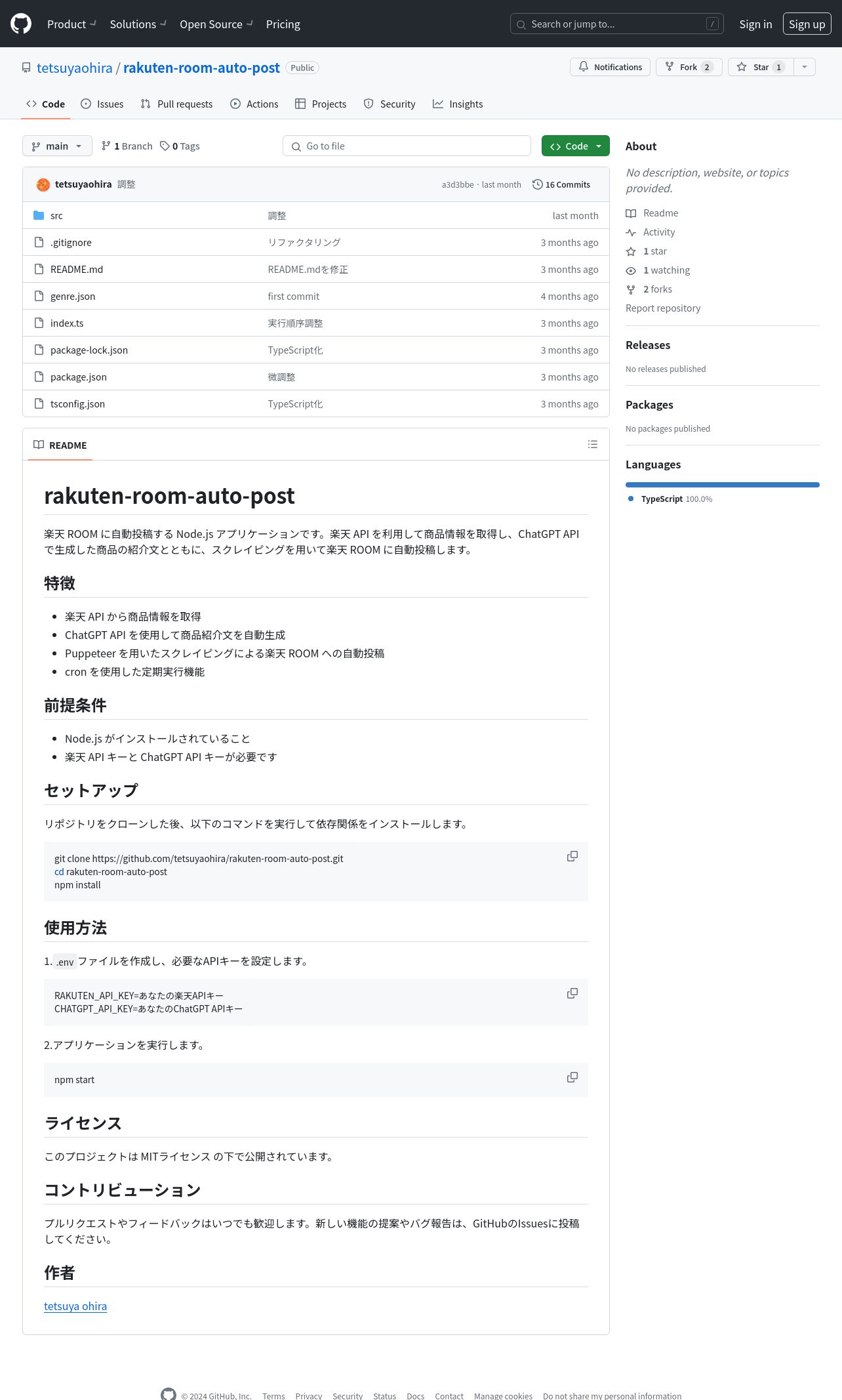Click the 1 star link
Screen dimensions: 842x1400
[x=654, y=251]
